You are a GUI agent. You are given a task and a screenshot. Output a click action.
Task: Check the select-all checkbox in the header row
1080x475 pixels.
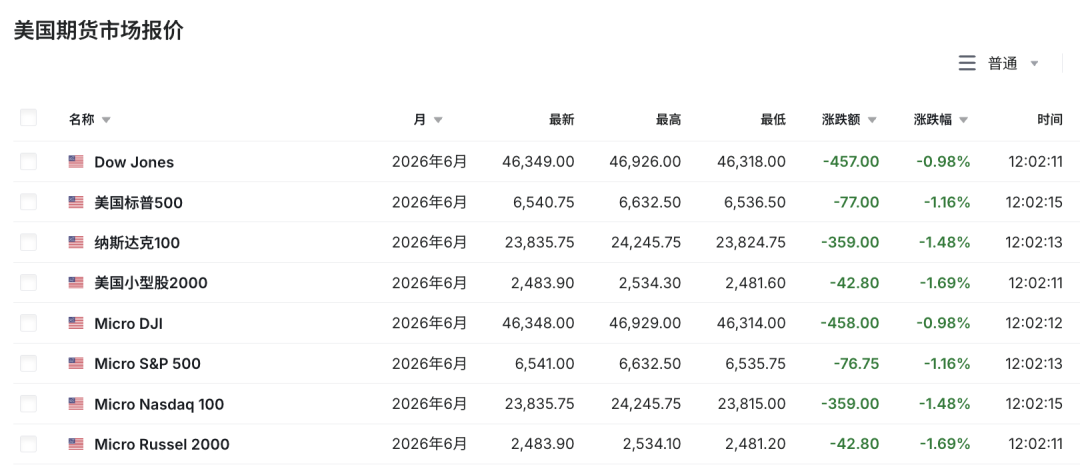coord(28,118)
